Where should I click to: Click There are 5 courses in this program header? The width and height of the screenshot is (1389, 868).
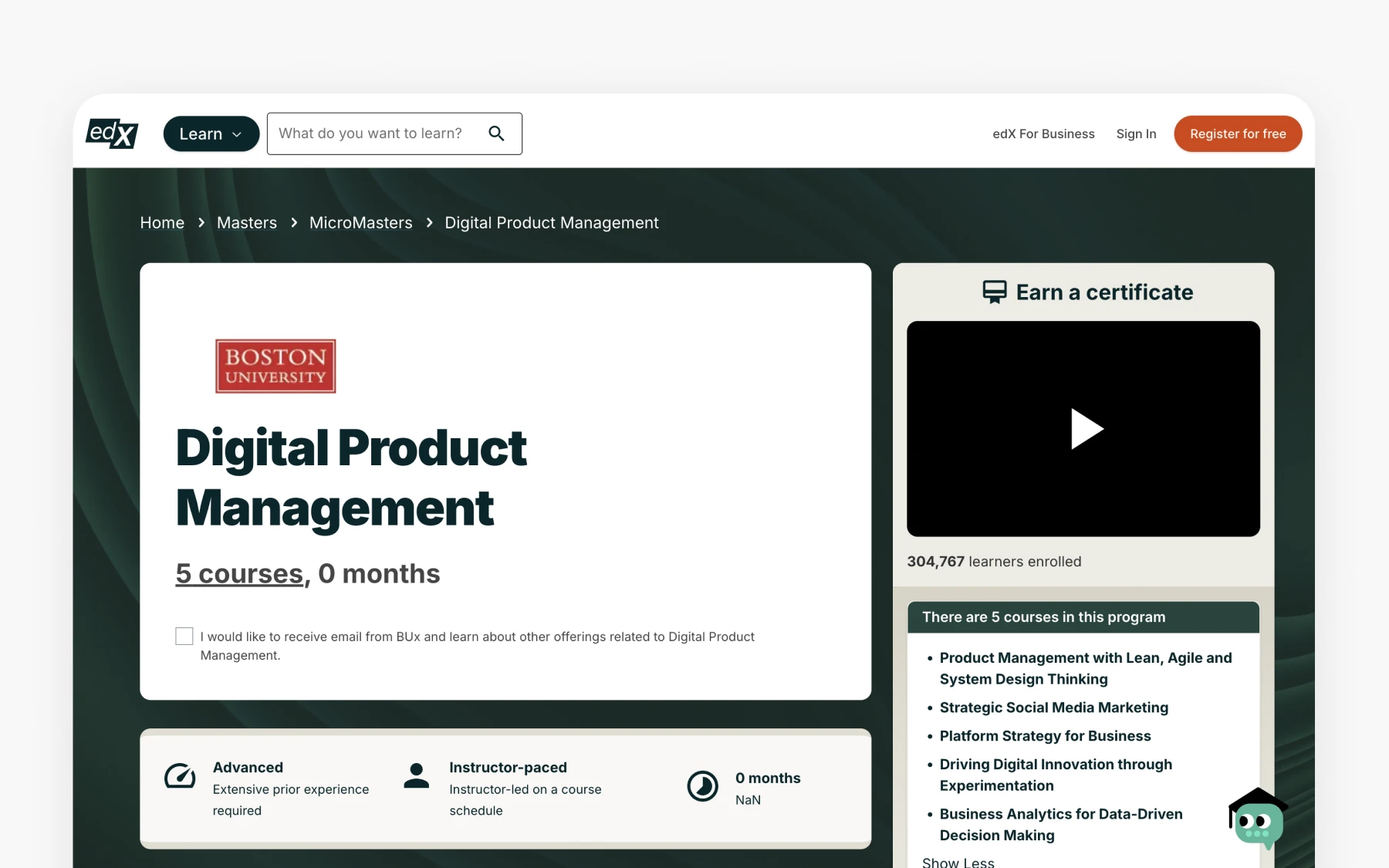[1083, 617]
